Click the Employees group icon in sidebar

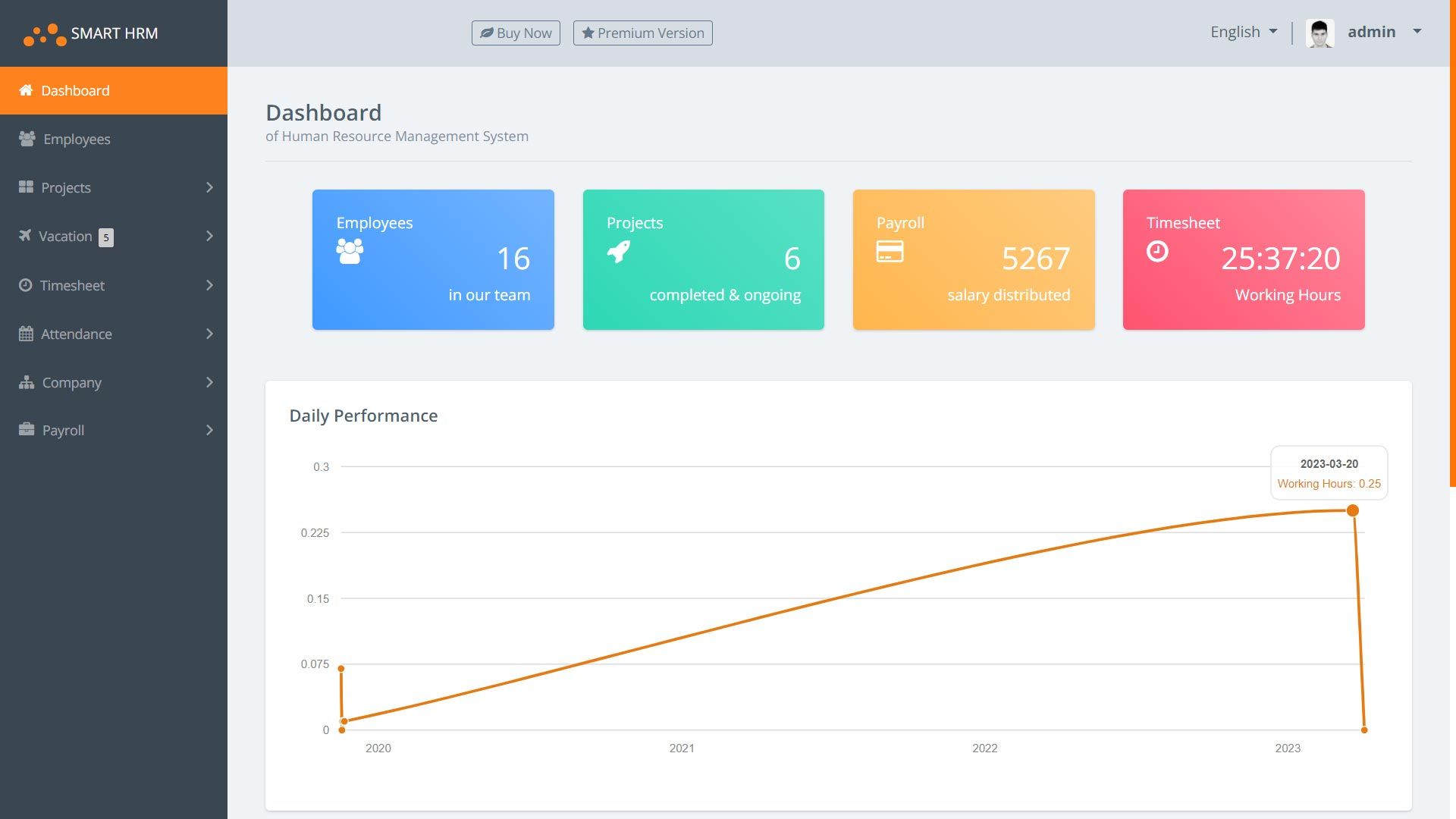(x=27, y=139)
